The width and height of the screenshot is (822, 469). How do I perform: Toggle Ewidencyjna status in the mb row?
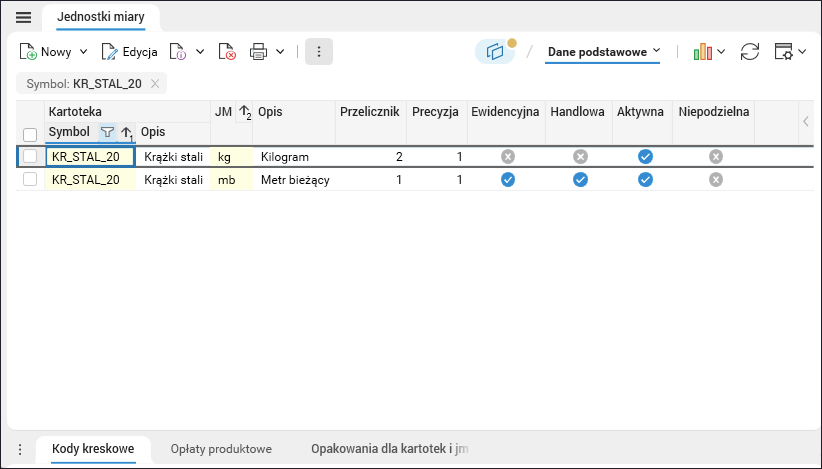coord(507,179)
